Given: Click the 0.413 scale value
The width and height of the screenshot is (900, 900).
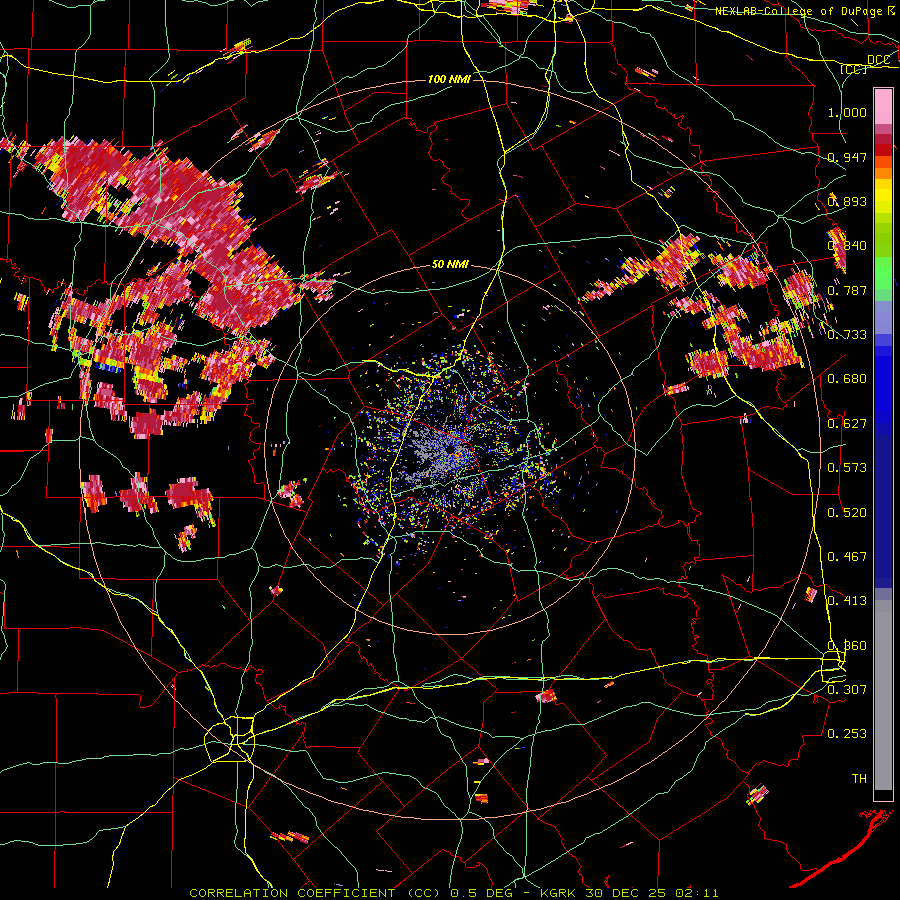Looking at the screenshot, I should click(x=847, y=601).
